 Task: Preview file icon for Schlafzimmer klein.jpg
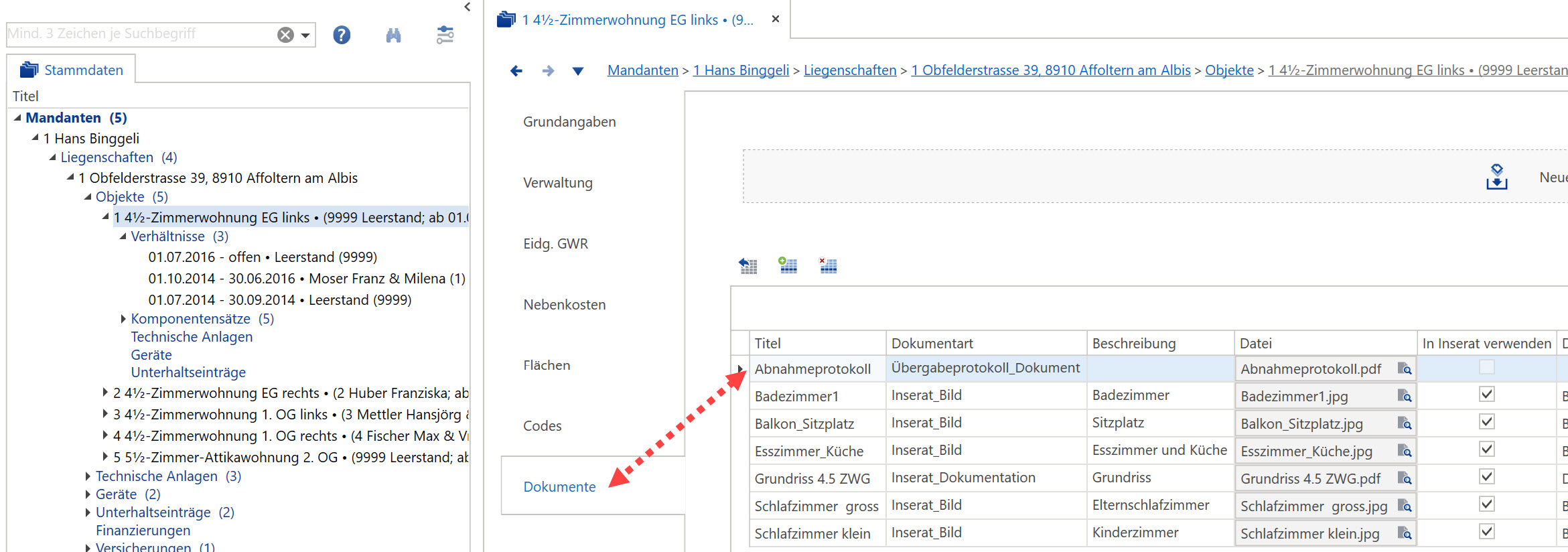pos(1405,533)
